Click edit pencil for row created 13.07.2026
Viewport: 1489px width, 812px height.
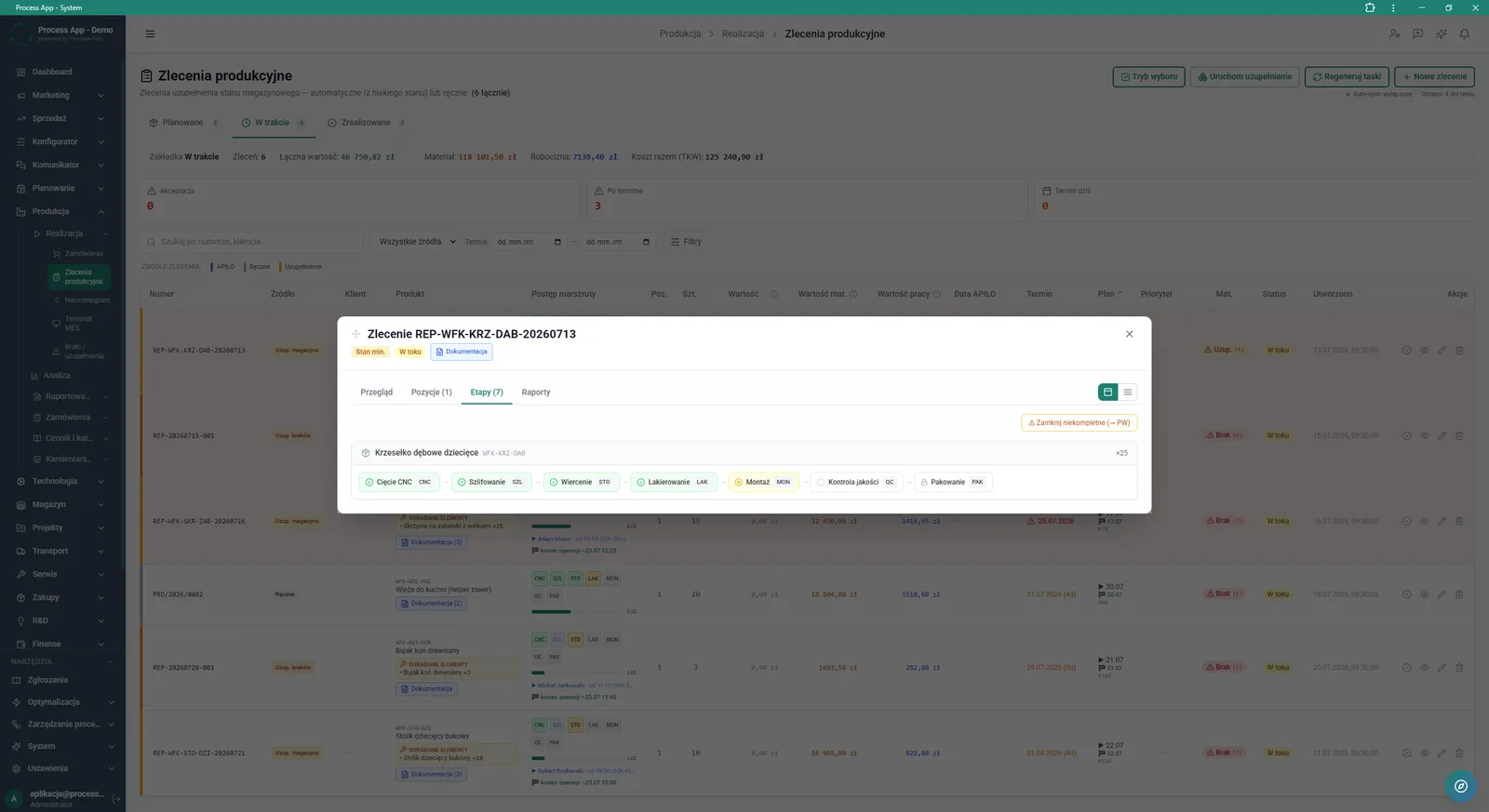tap(1442, 351)
